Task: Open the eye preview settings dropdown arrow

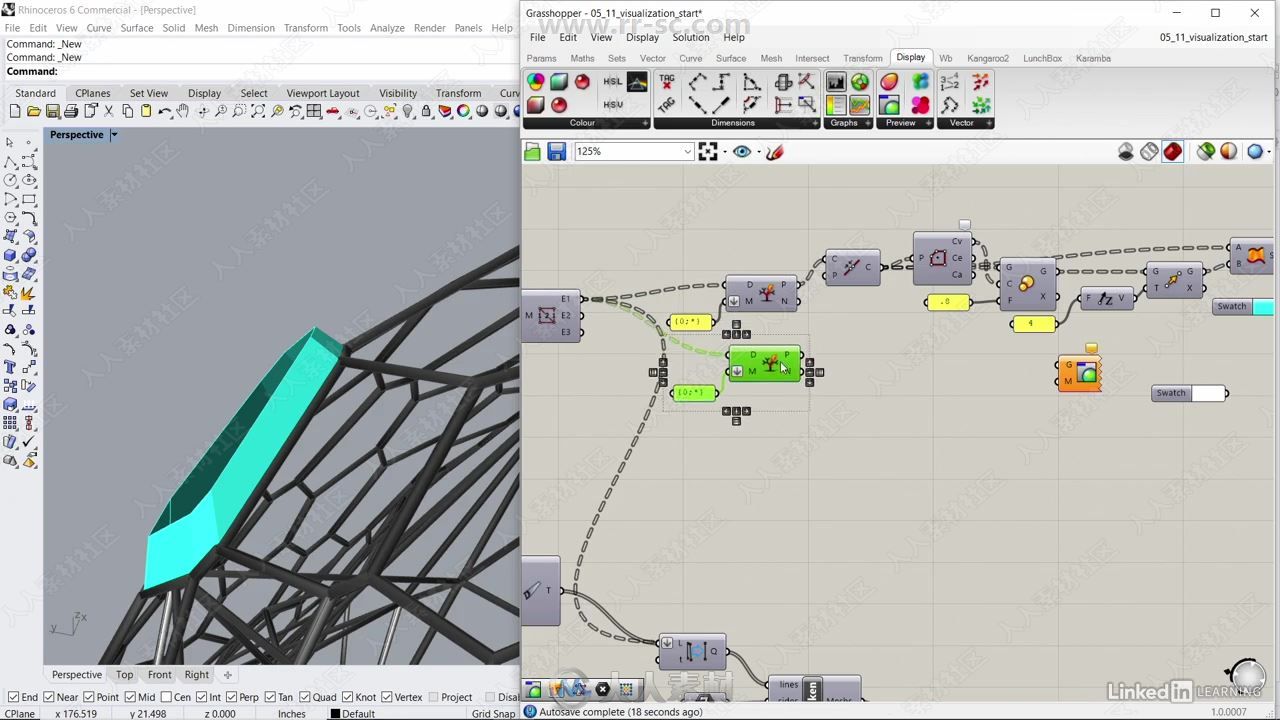Action: [x=758, y=152]
